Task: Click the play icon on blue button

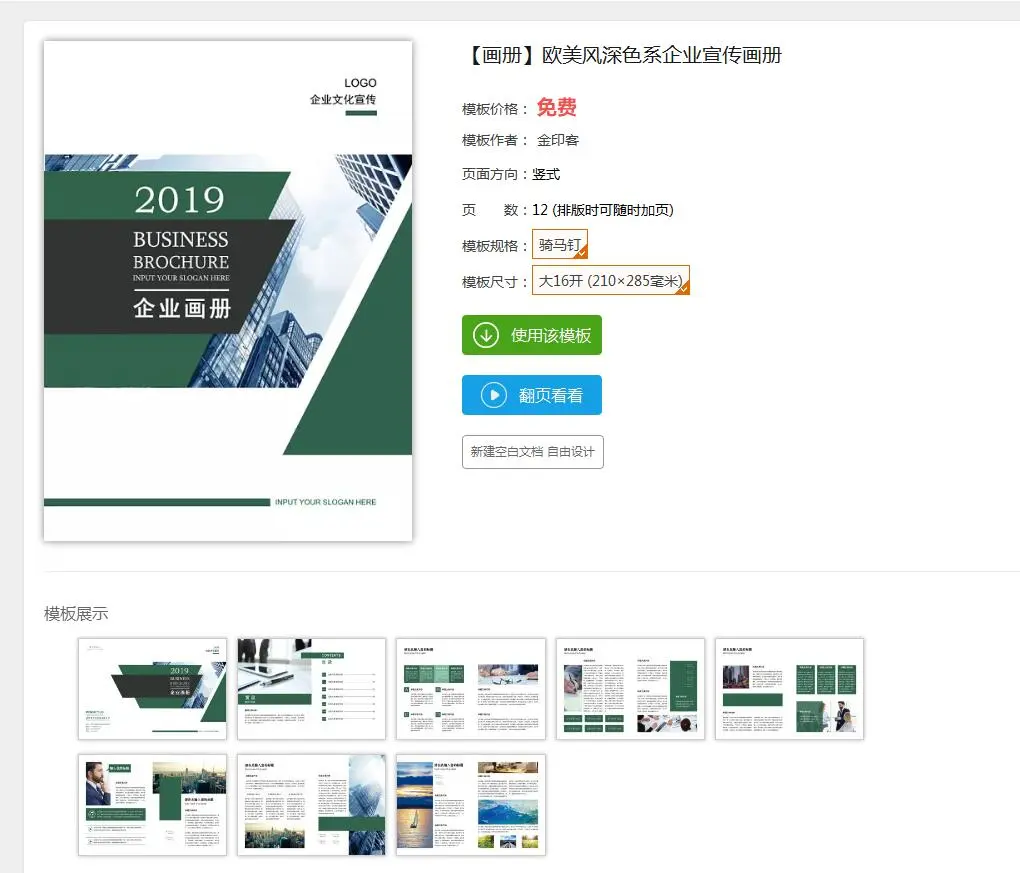Action: point(494,395)
